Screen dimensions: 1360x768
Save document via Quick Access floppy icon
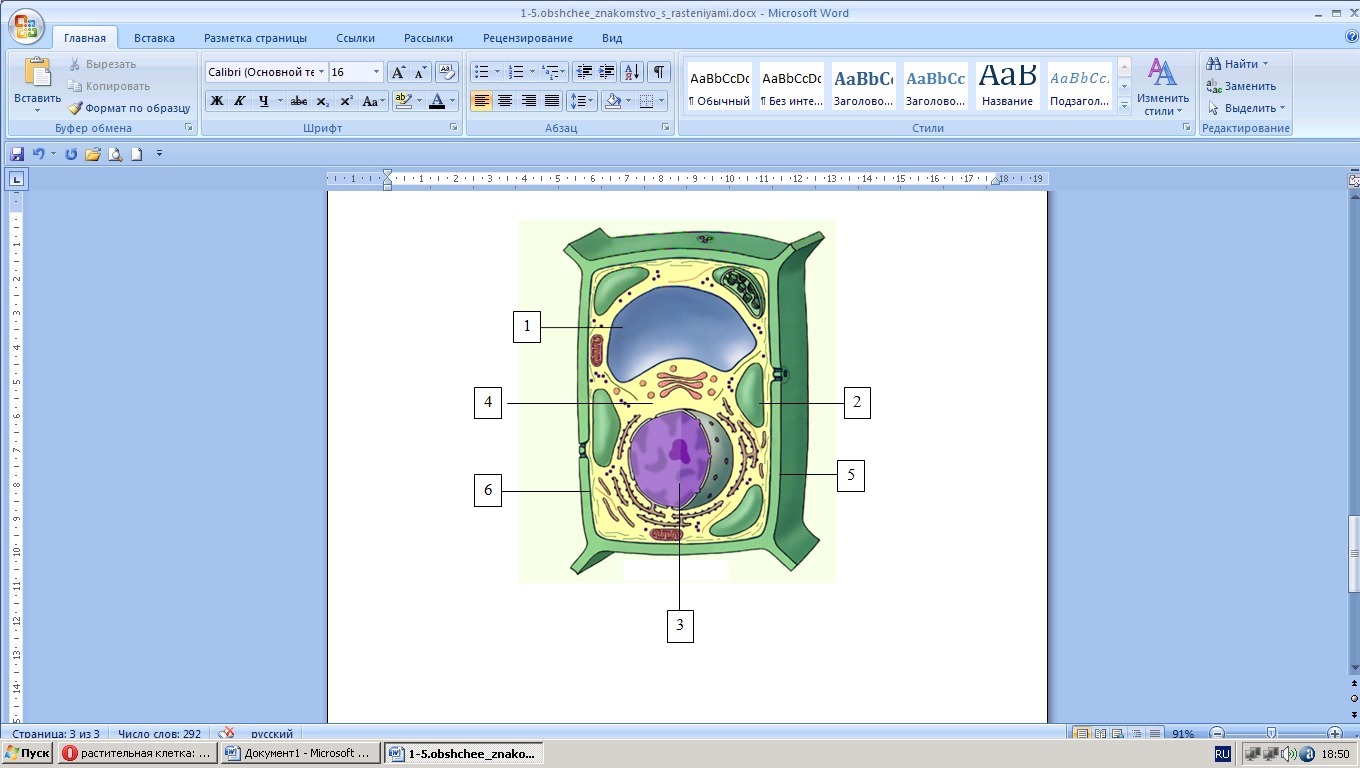tap(17, 154)
